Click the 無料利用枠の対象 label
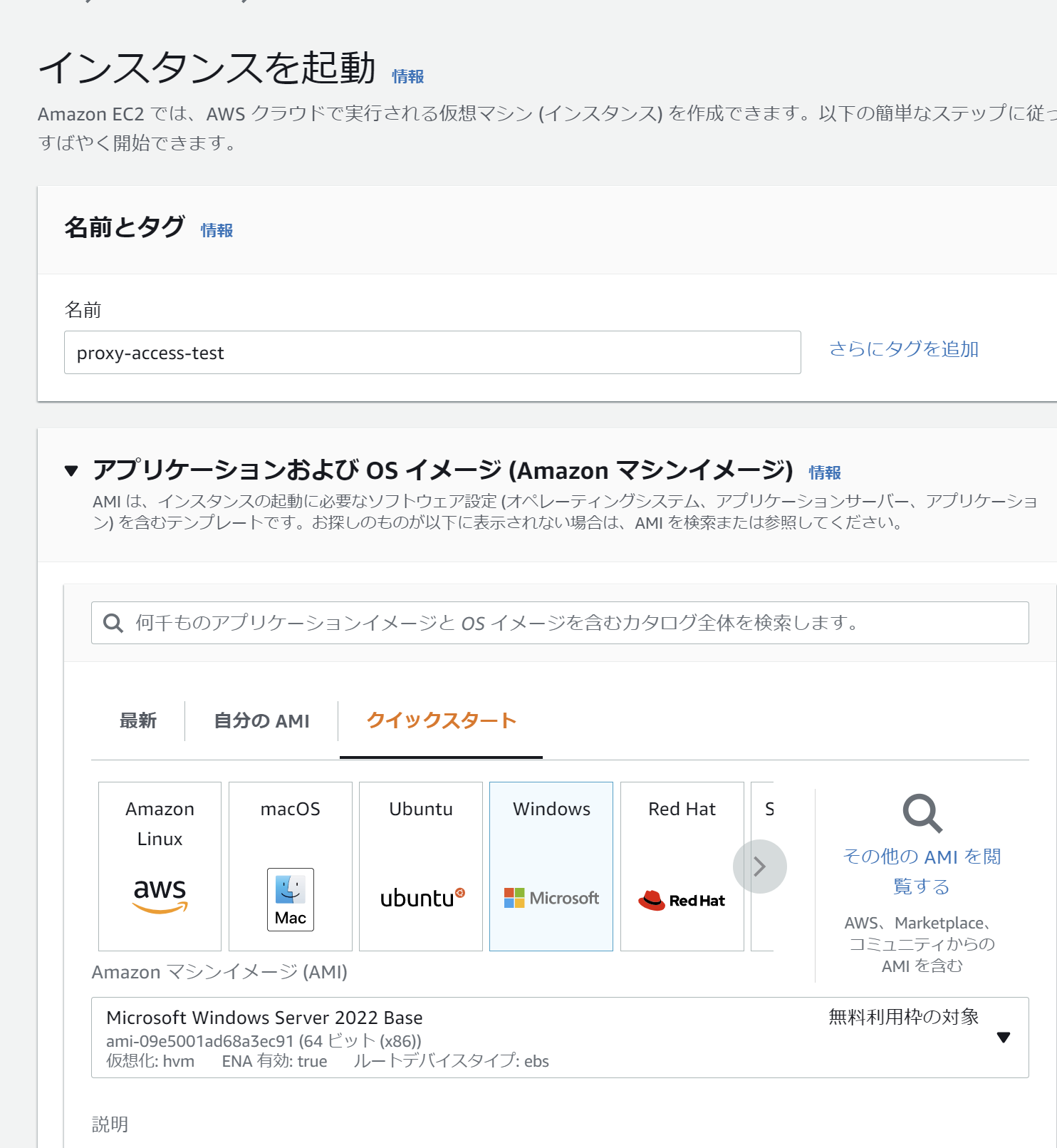 [904, 1017]
